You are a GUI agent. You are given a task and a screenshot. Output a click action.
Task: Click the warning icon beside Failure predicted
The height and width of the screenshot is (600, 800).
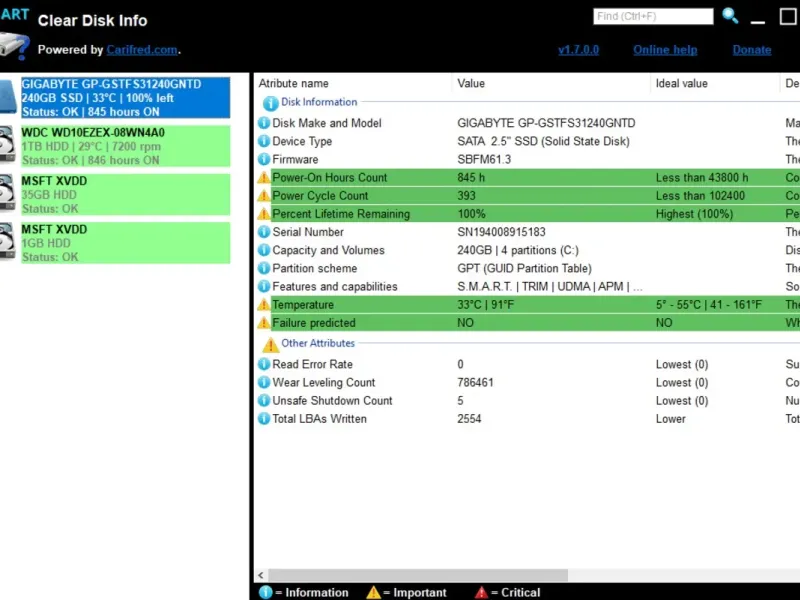pyautogui.click(x=264, y=323)
